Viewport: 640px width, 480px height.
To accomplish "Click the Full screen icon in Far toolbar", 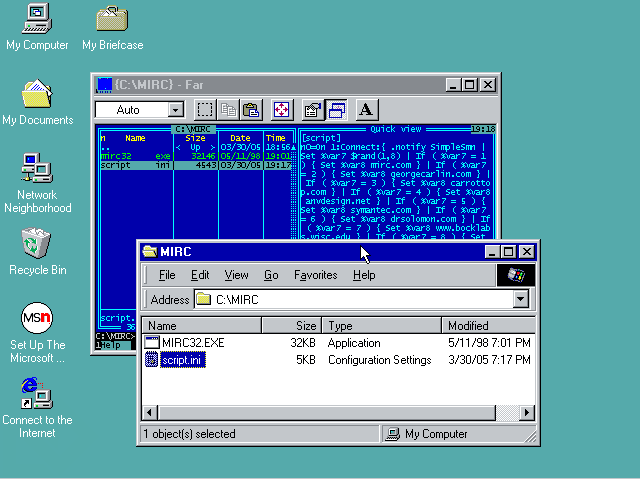I will click(x=282, y=110).
